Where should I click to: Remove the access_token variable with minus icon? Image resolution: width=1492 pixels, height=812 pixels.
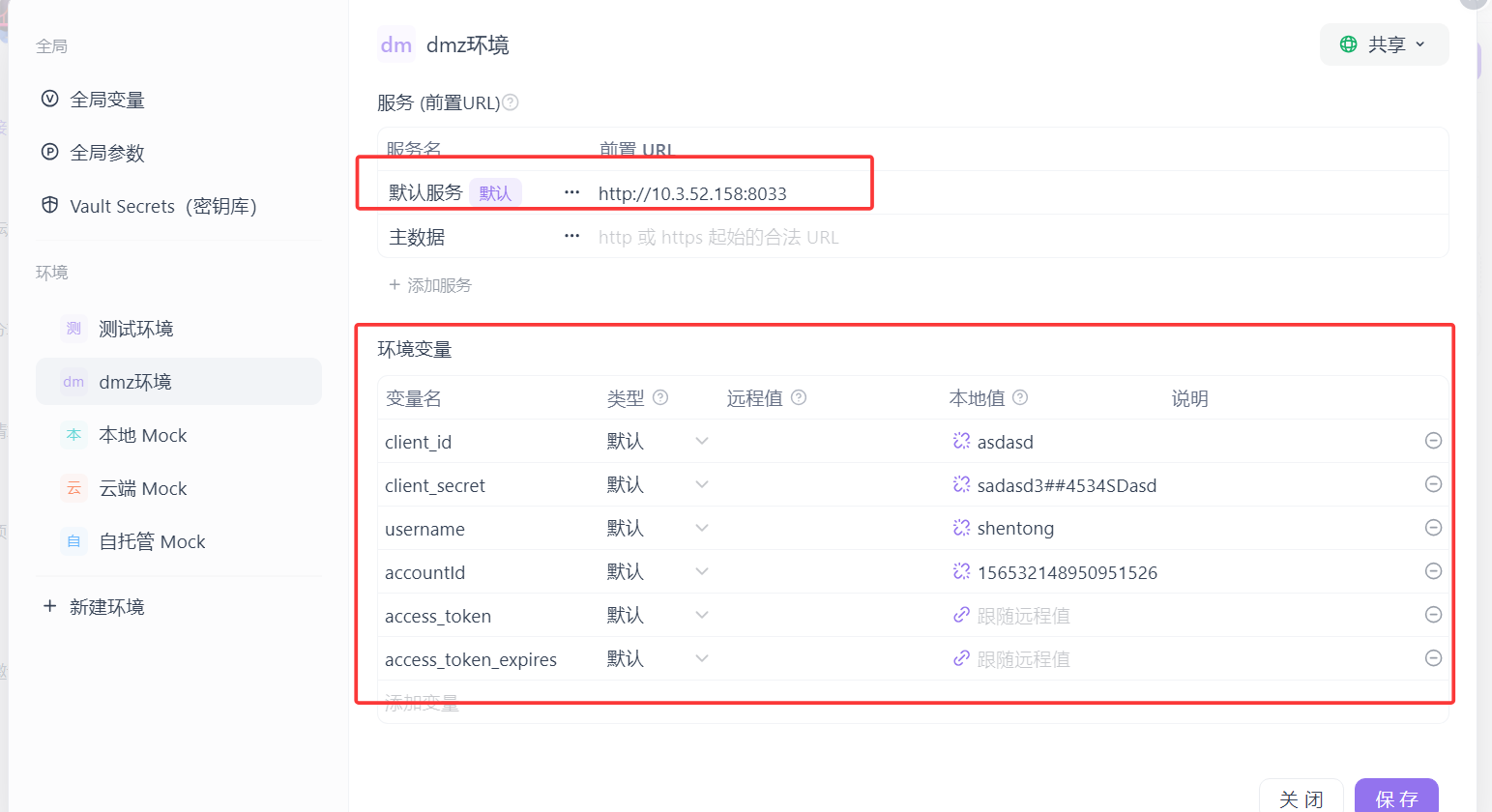(x=1433, y=615)
